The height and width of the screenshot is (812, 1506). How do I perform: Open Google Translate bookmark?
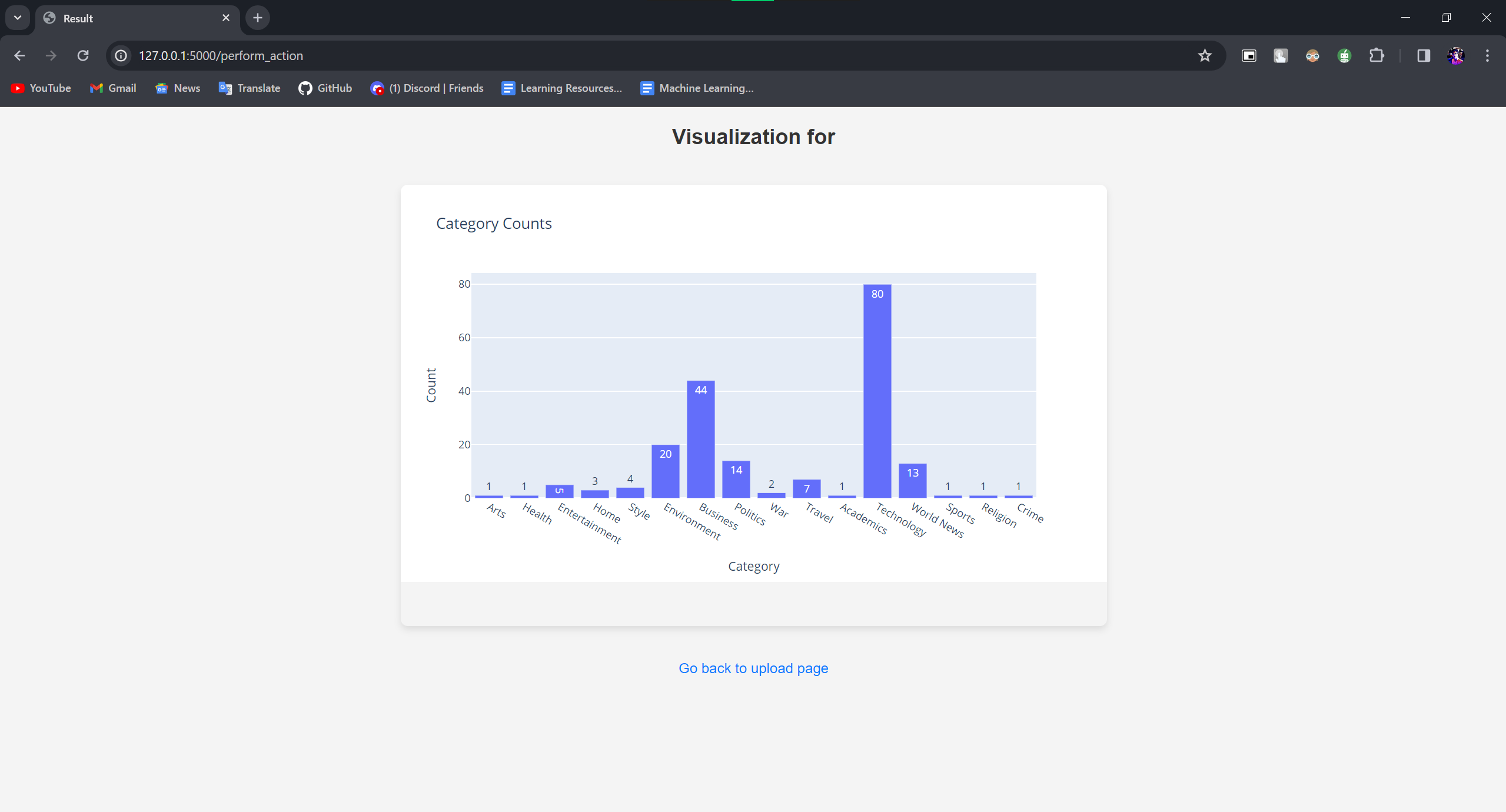pos(249,88)
